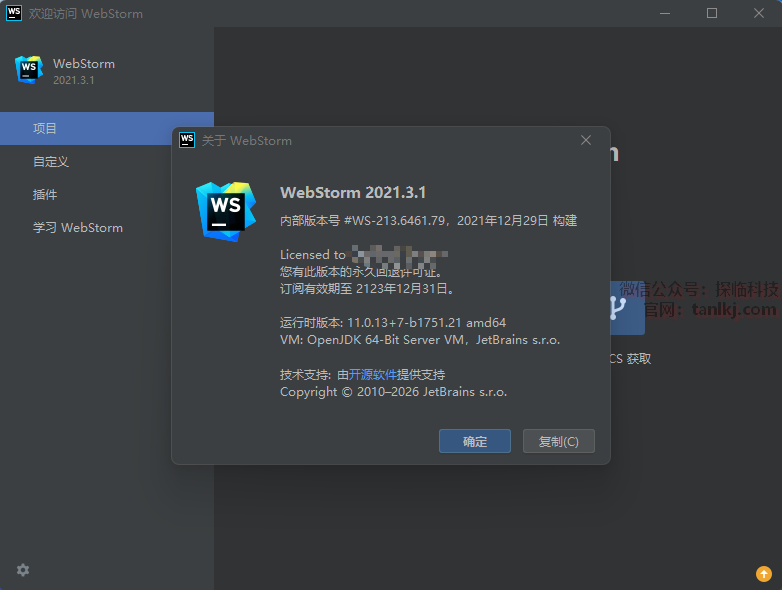Screen dimensions: 782x590
Task: Minimize the welcome WebStorm window
Action: tap(665, 13)
